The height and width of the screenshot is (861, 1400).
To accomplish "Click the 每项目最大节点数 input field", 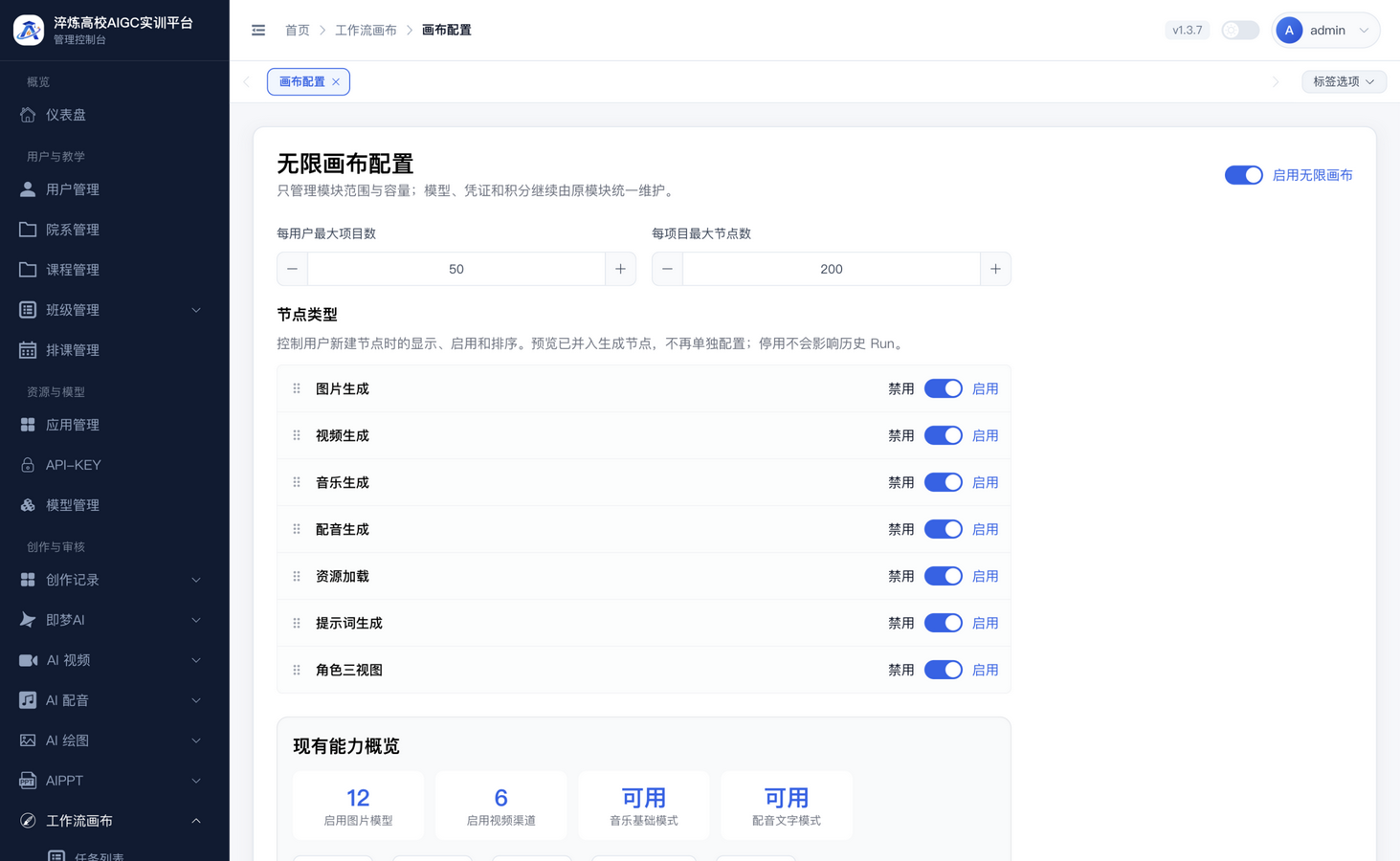I will (x=832, y=269).
